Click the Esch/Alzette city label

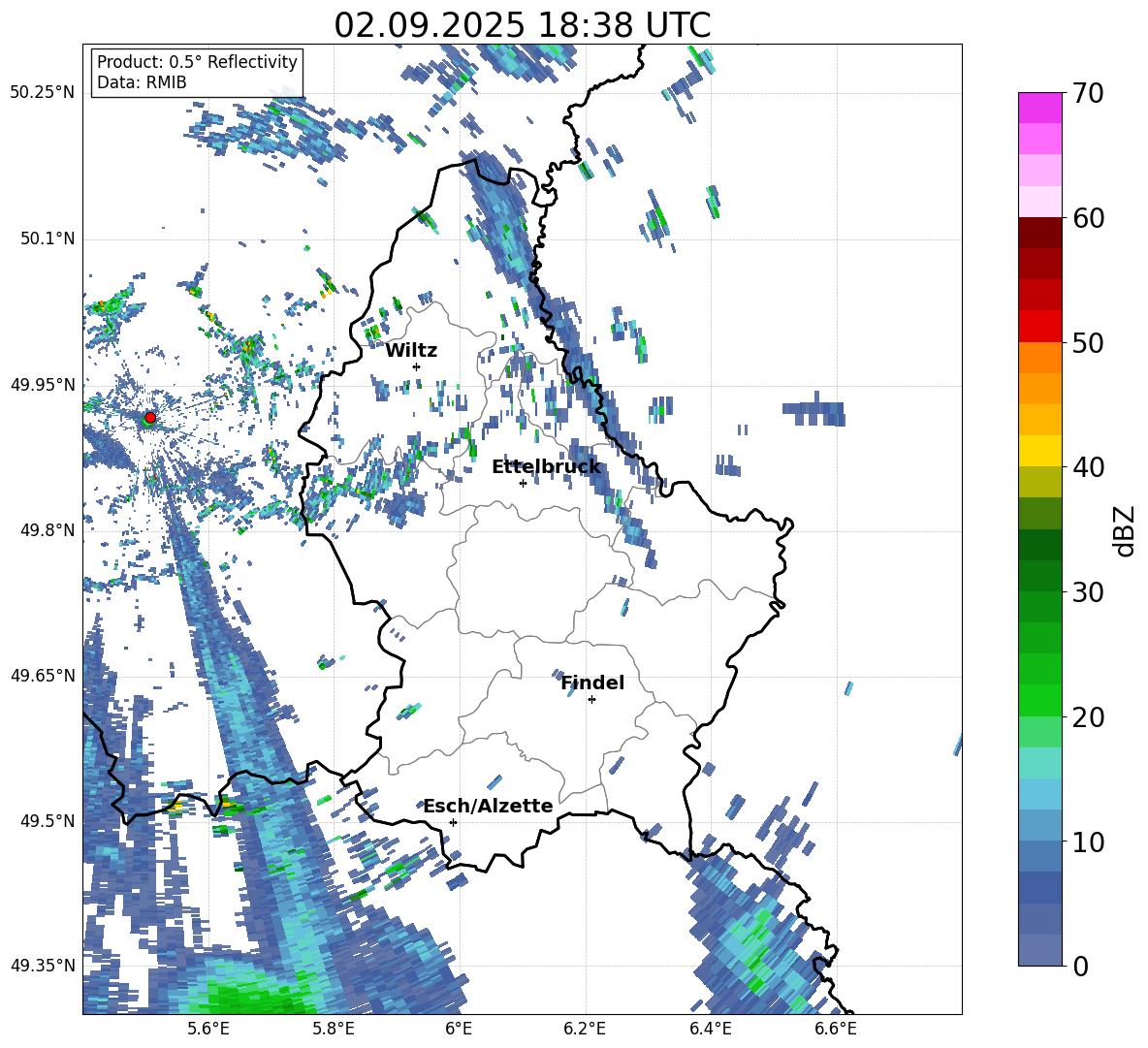tap(489, 807)
